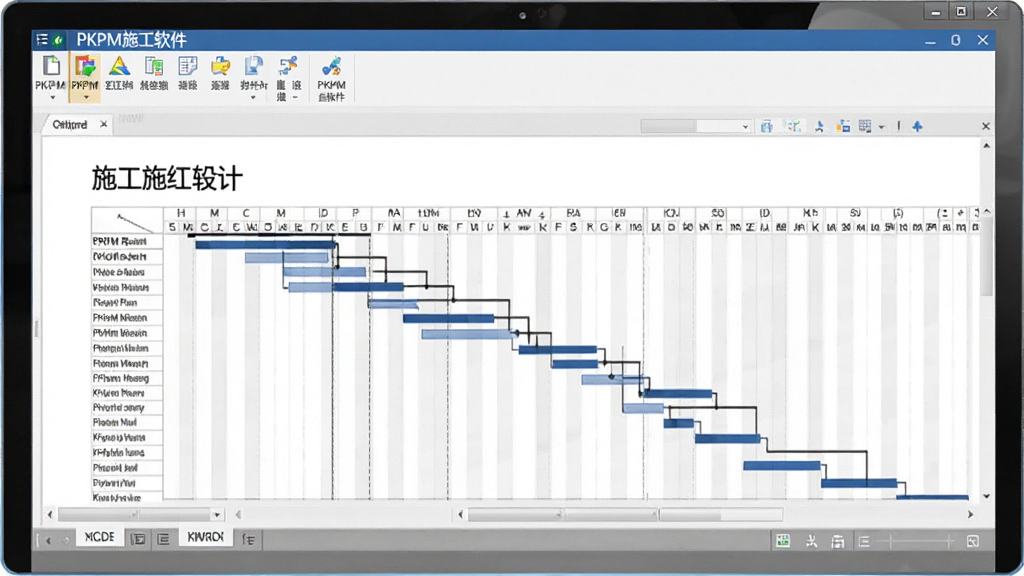Viewport: 1024px width, 576px height.
Task: Click the up arrow at the Gantt timescale right edge
Action: pos(986,212)
